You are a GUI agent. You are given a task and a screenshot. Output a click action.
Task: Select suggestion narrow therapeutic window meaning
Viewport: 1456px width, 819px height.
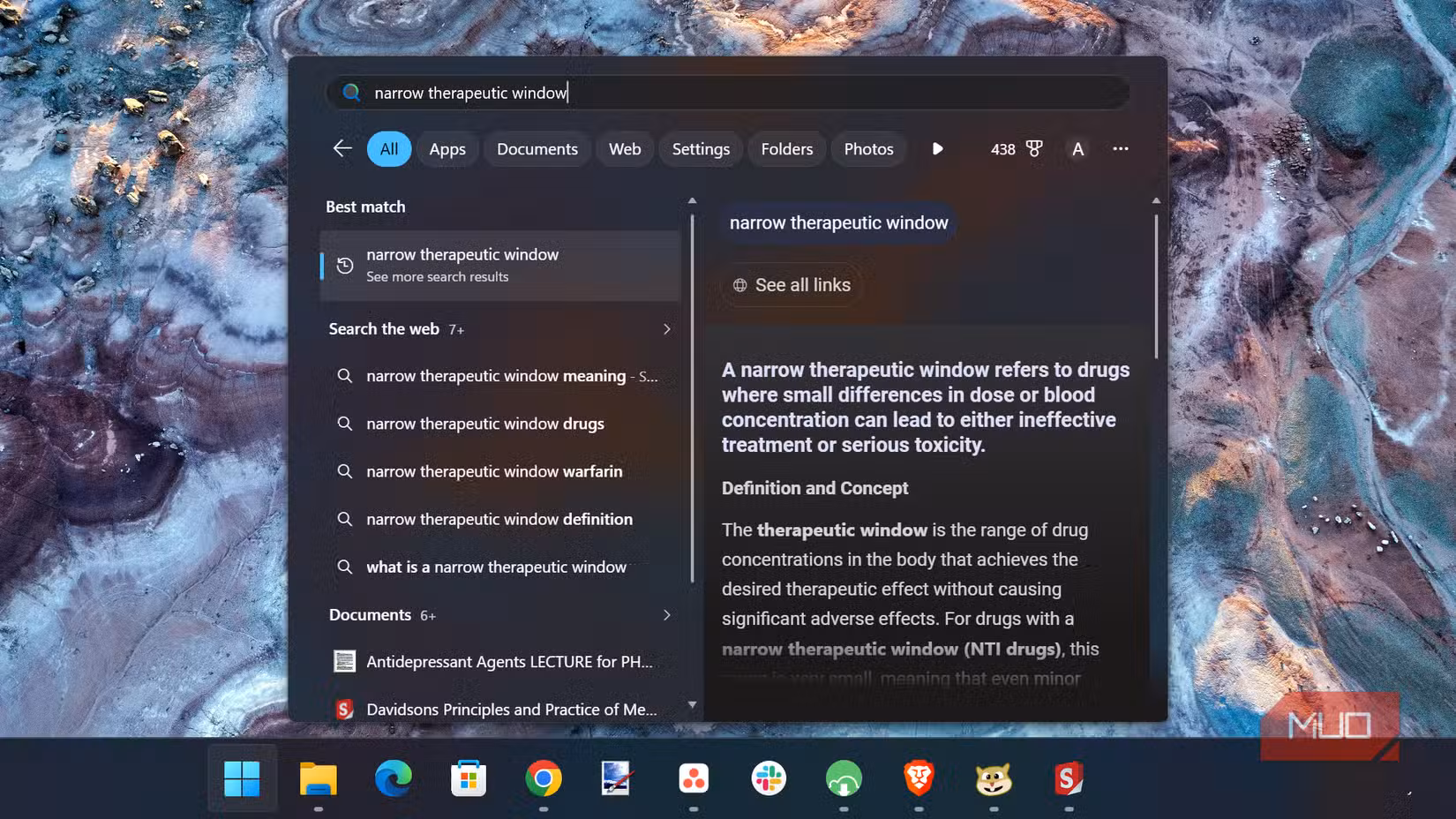pyautogui.click(x=500, y=376)
